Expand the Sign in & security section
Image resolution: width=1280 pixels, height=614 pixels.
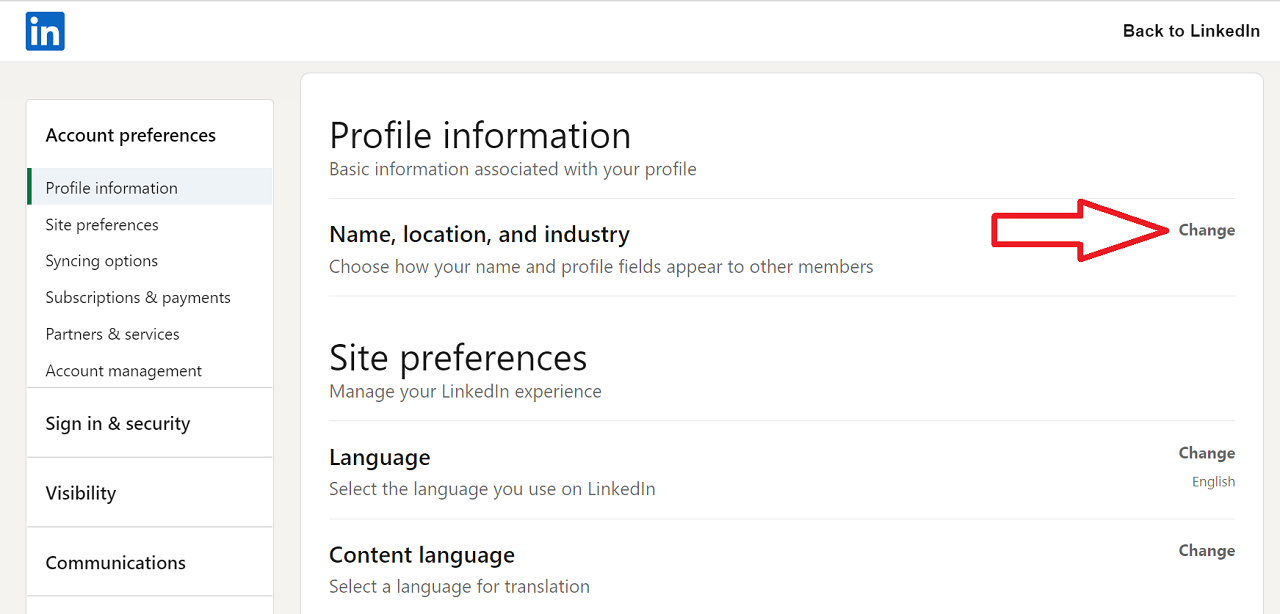click(117, 424)
